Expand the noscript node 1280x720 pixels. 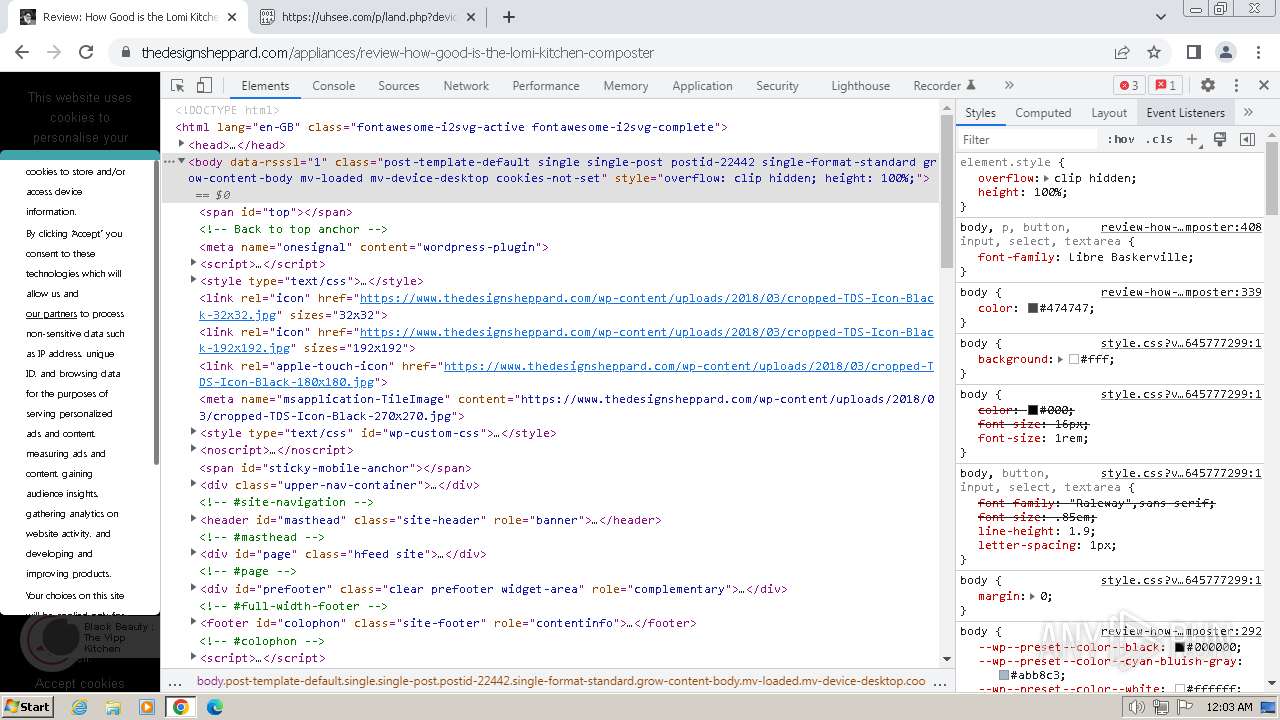tap(193, 449)
